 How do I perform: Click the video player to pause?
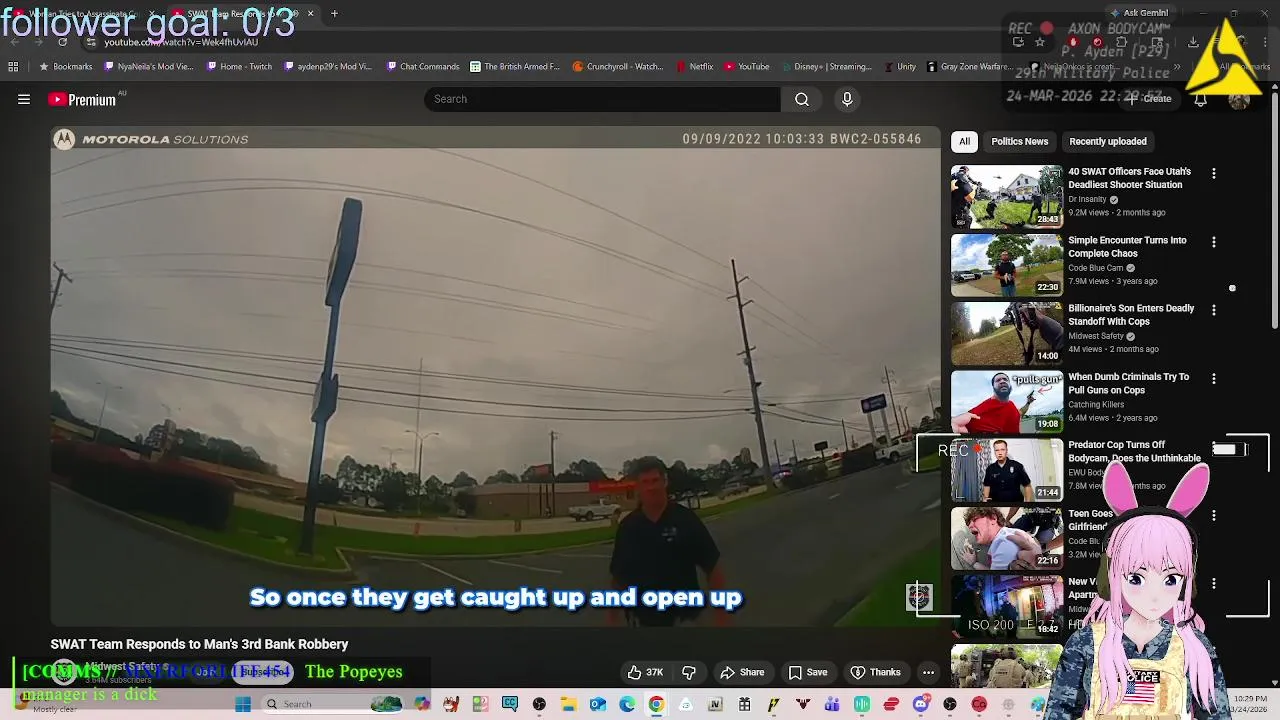[x=495, y=375]
